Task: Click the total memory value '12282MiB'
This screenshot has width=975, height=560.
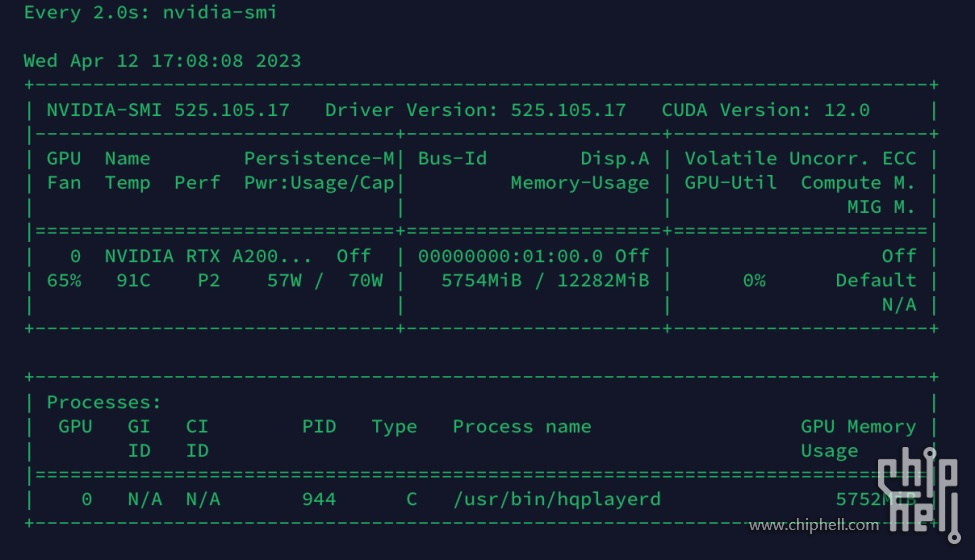Action: (603, 280)
